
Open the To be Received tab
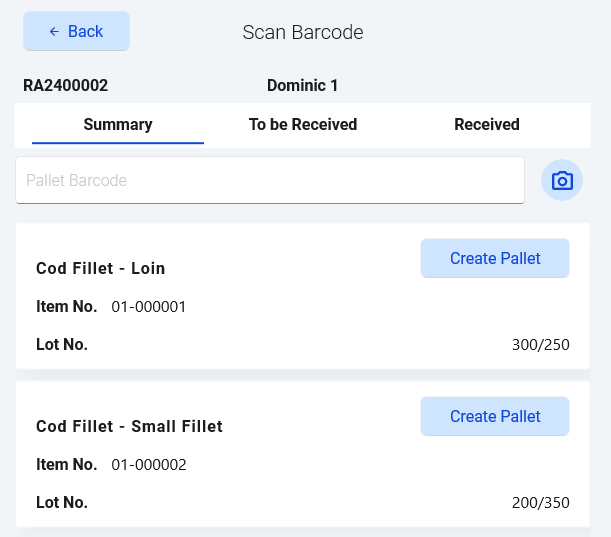tap(303, 125)
